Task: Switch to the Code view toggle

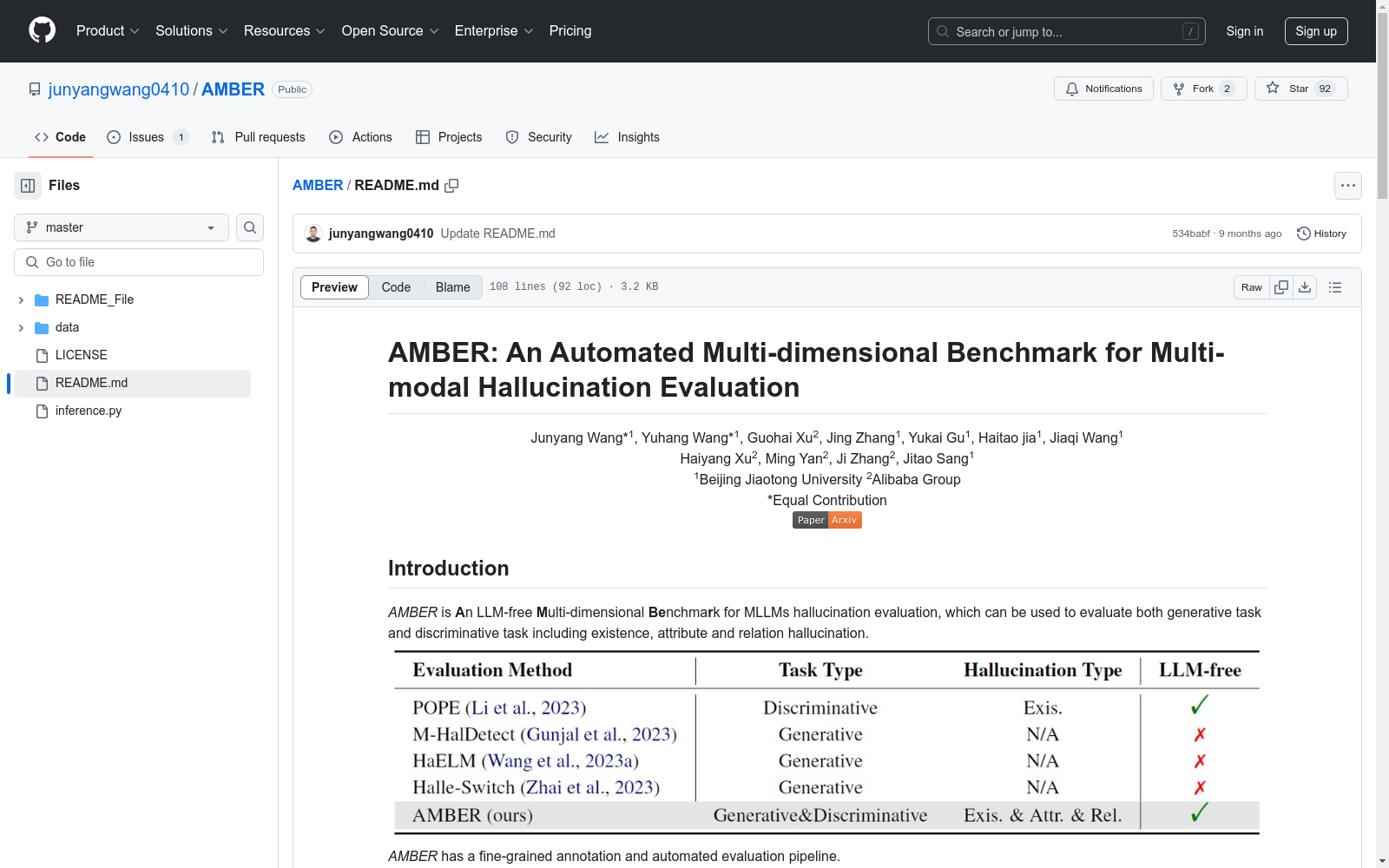Action: 396,287
